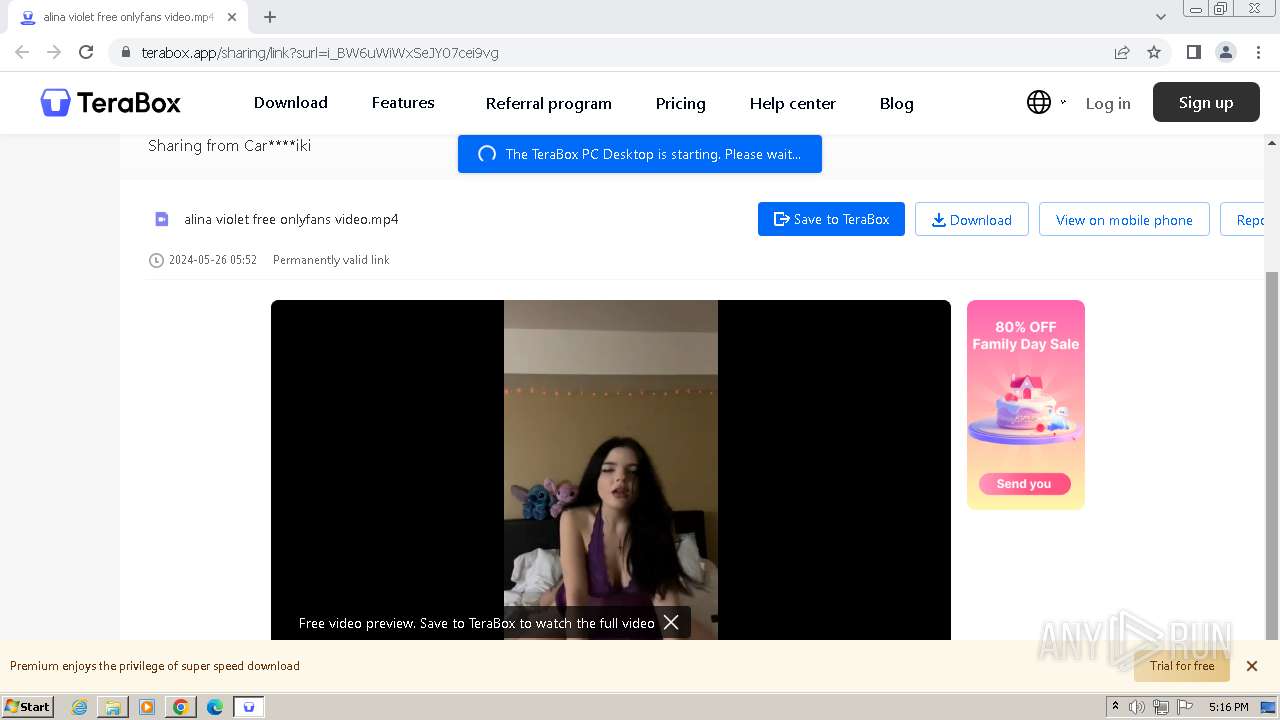The height and width of the screenshot is (720, 1280).
Task: Click the clock date icon
Action: pos(156,260)
